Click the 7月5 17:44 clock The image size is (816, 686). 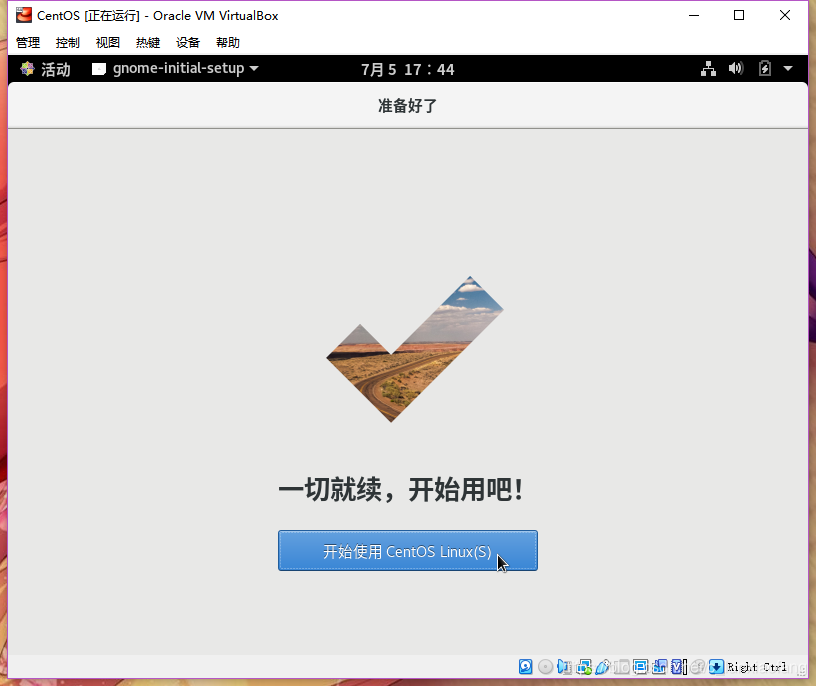coord(407,69)
